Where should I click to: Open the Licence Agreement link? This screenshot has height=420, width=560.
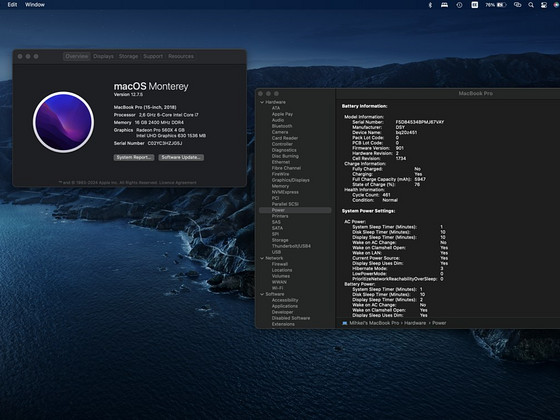(178, 182)
